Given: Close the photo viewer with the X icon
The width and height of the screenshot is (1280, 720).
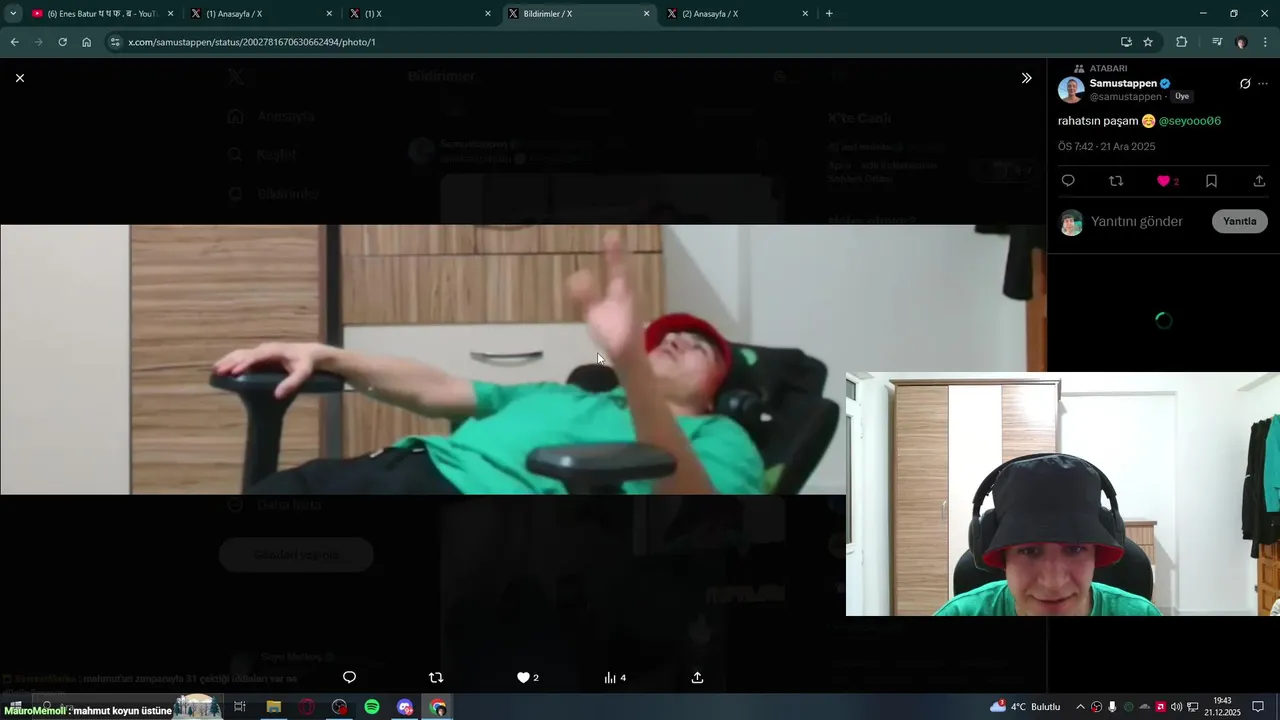Looking at the screenshot, I should point(19,78).
